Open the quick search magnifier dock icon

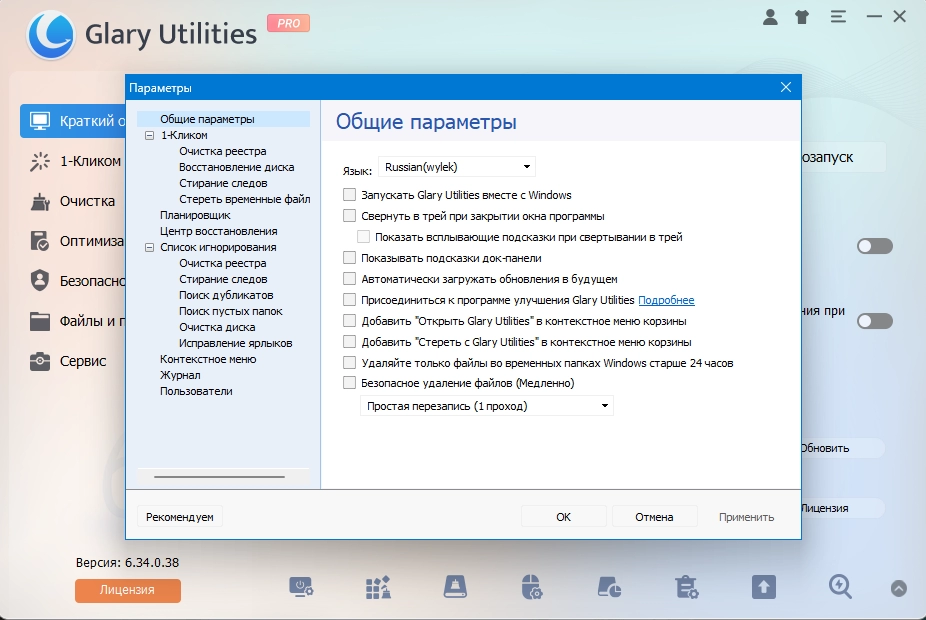(840, 588)
